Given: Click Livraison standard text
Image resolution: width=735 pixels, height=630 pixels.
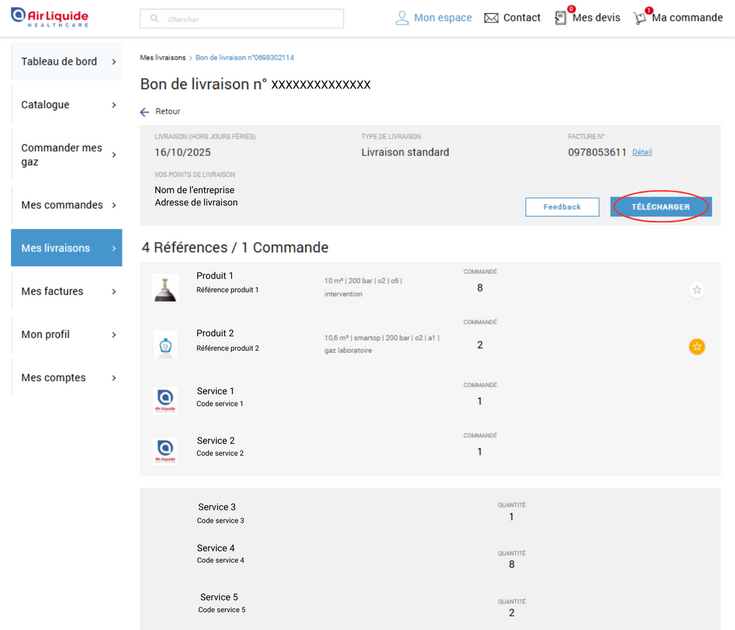Looking at the screenshot, I should tap(405, 152).
